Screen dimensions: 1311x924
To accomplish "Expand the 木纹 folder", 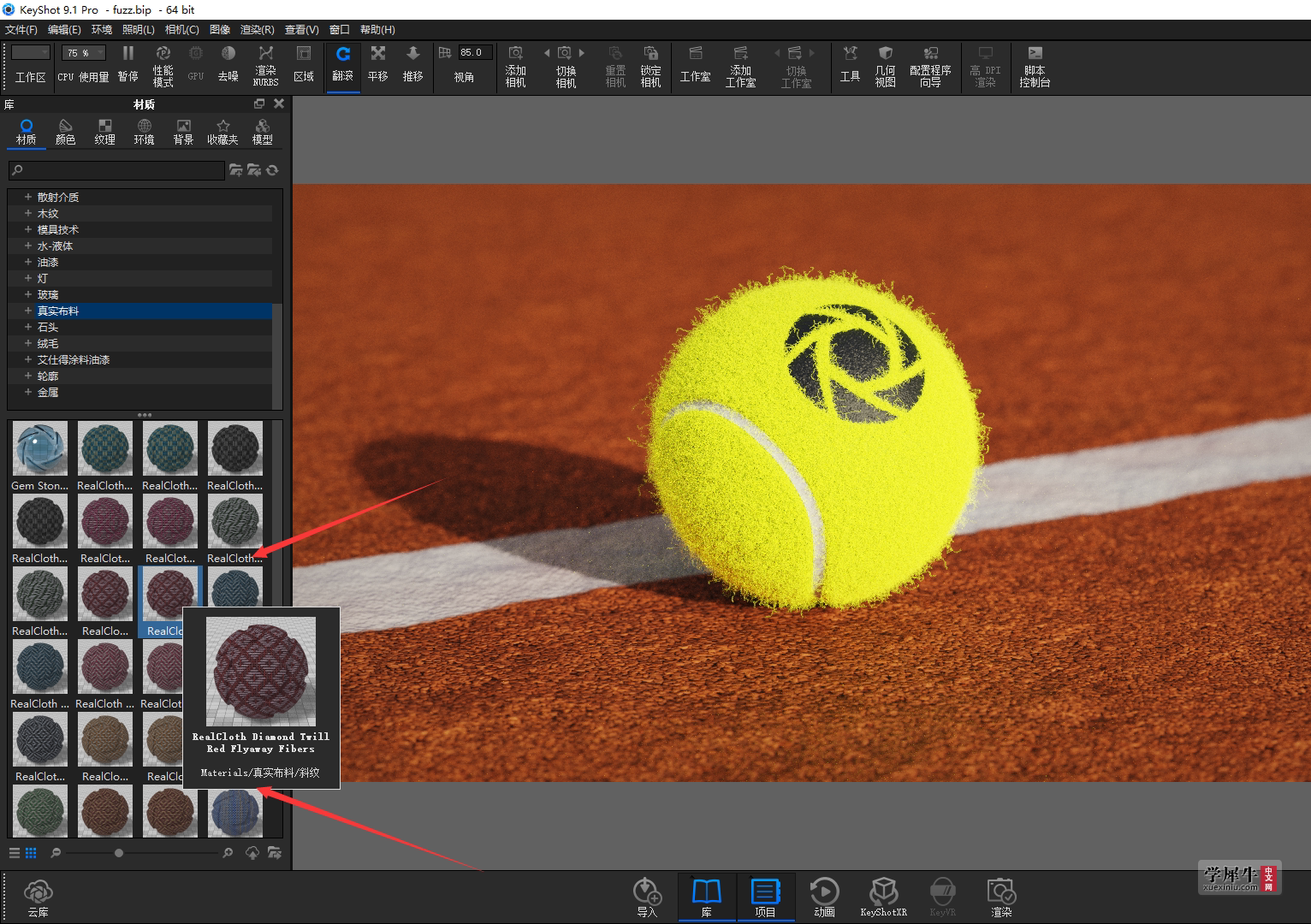I will (x=28, y=213).
